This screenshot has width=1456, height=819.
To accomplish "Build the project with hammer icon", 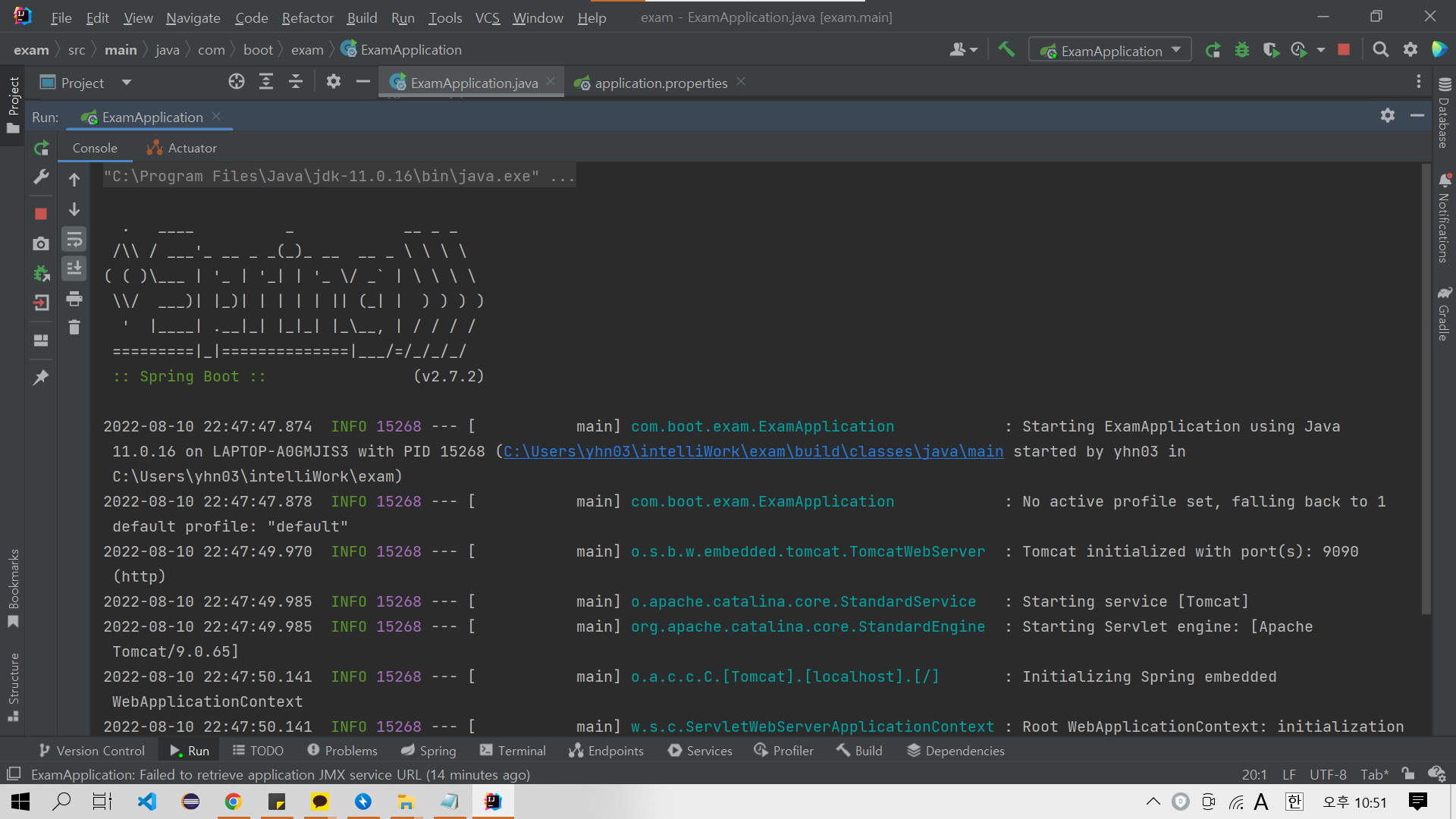I will pos(1006,50).
